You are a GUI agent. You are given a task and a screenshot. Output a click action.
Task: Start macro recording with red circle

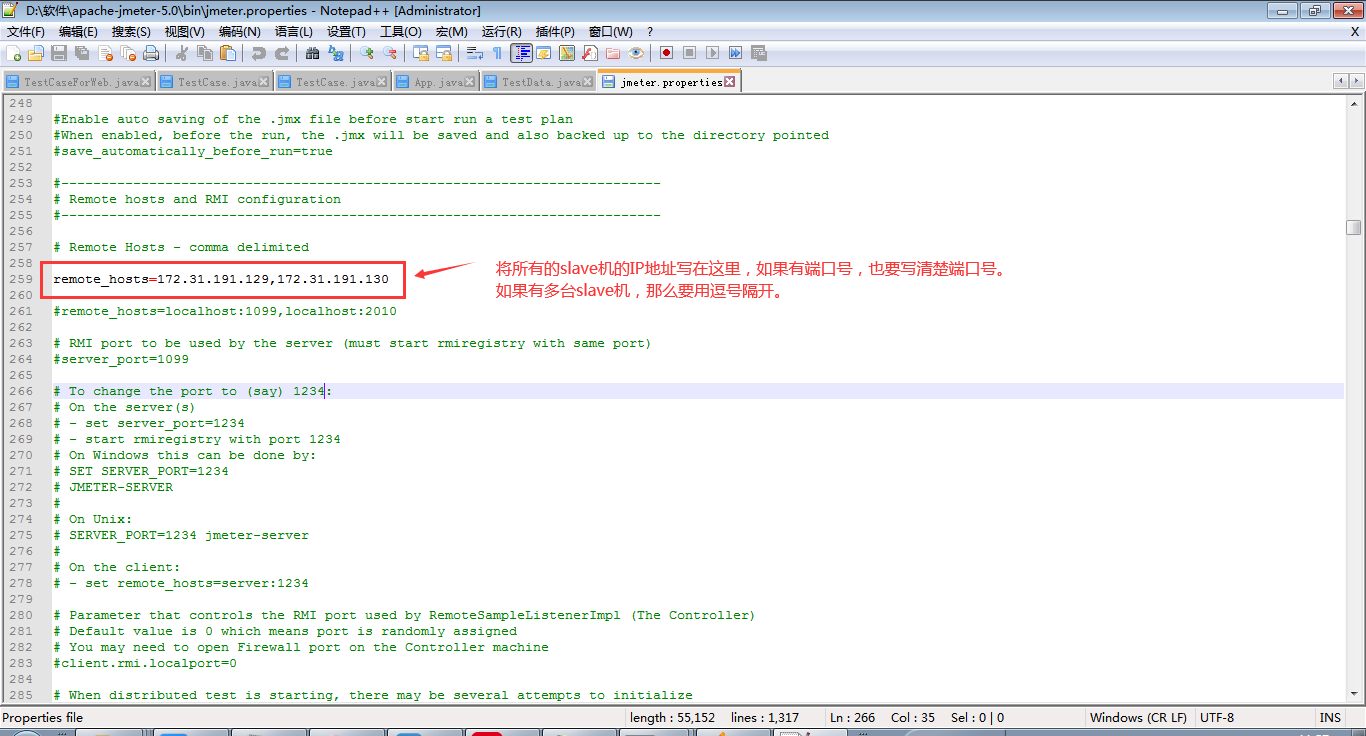click(666, 53)
